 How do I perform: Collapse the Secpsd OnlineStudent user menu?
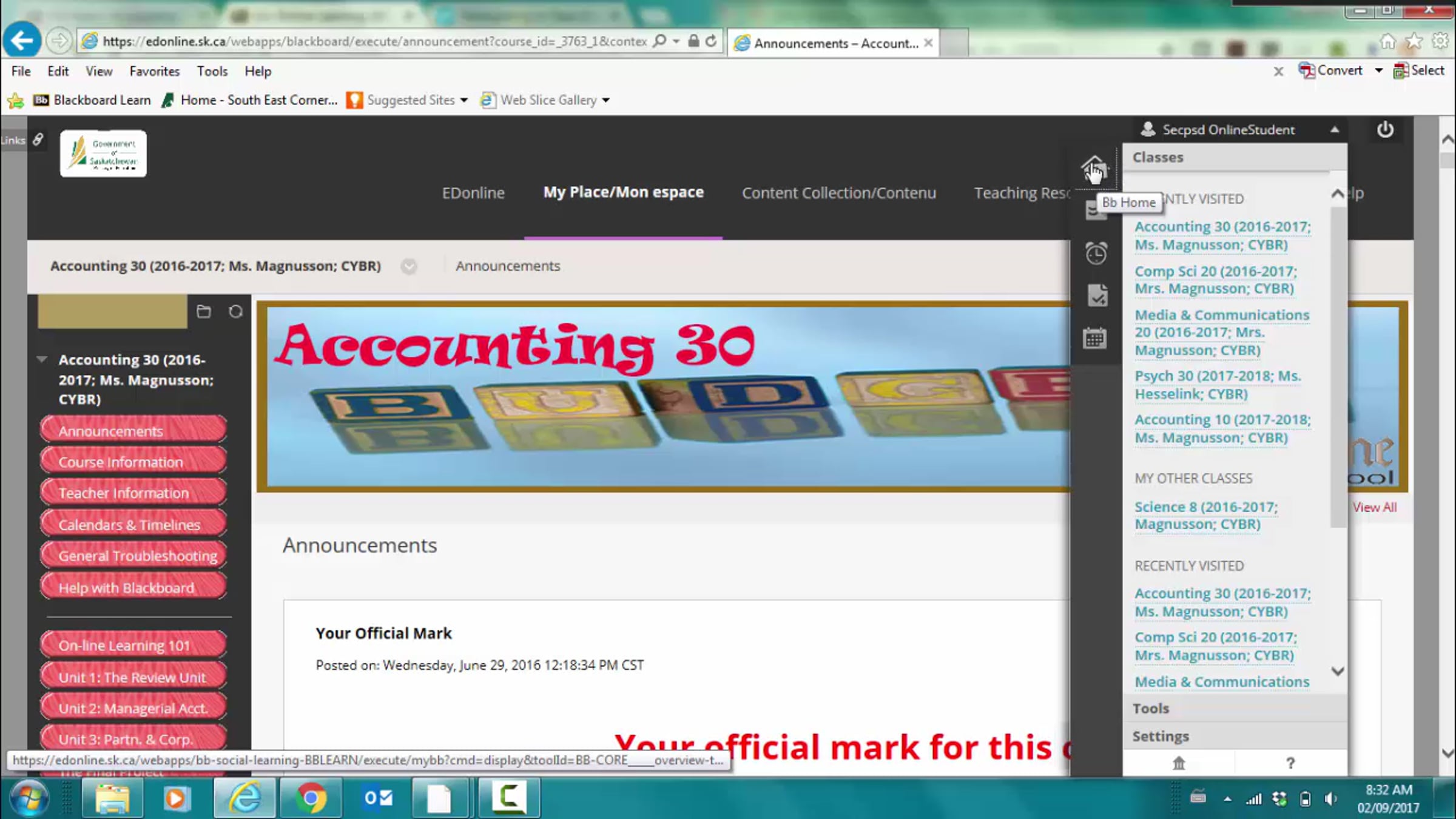pyautogui.click(x=1335, y=129)
